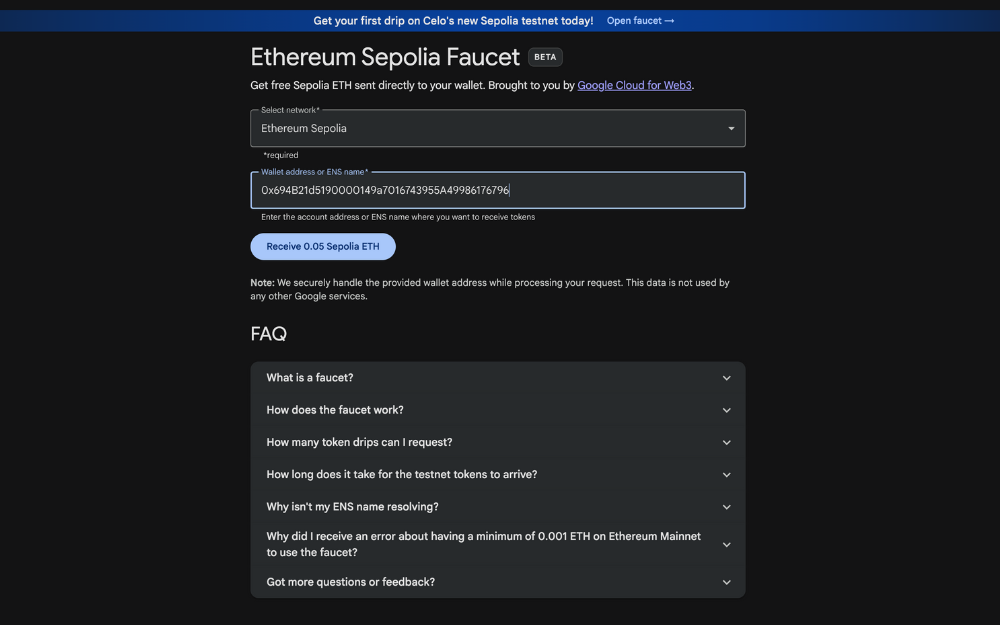Click the 'How long does it take' question text

[401, 475]
